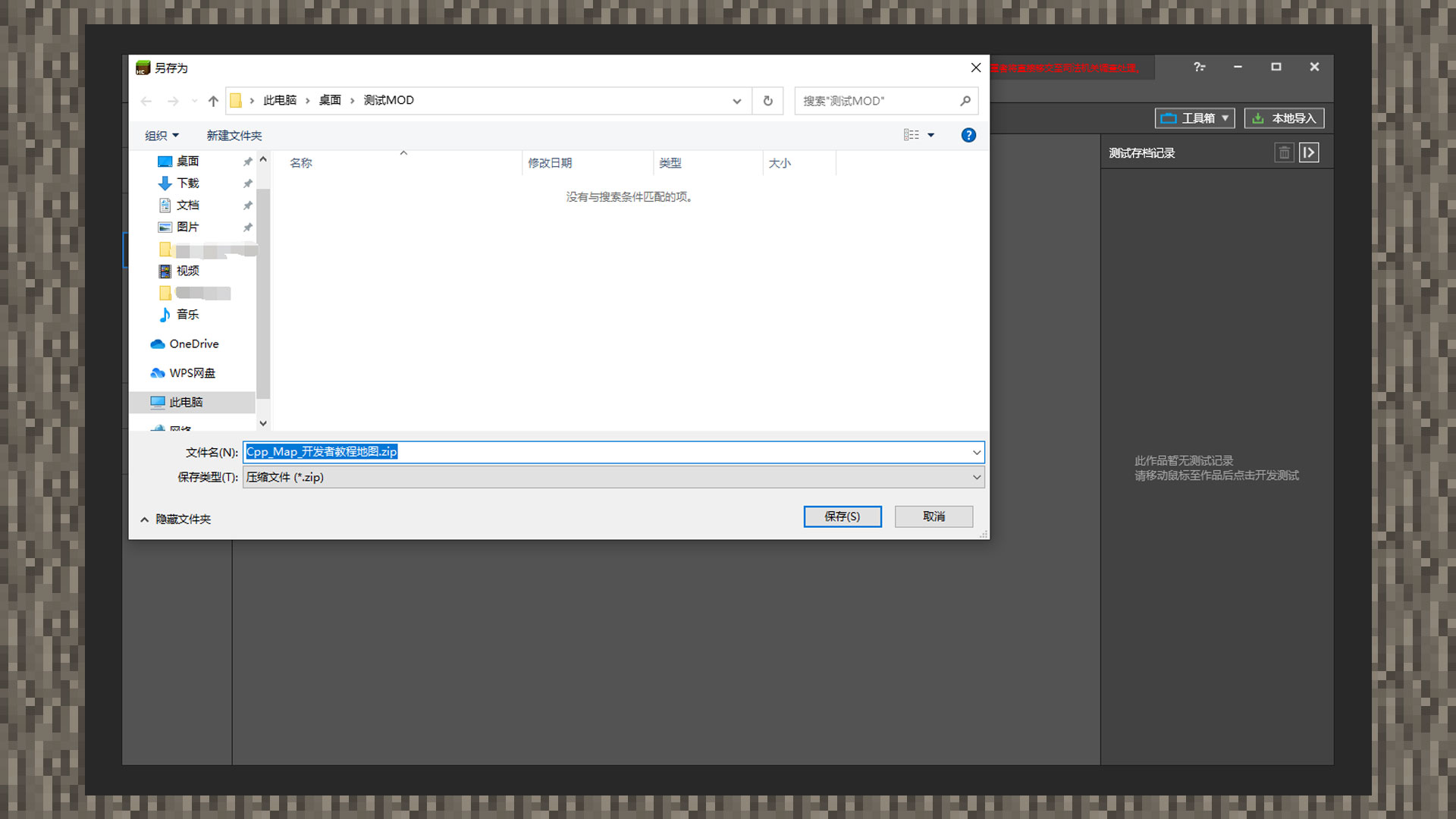Collapse folders with 隐藏文件夹
The image size is (1456, 819).
176,519
